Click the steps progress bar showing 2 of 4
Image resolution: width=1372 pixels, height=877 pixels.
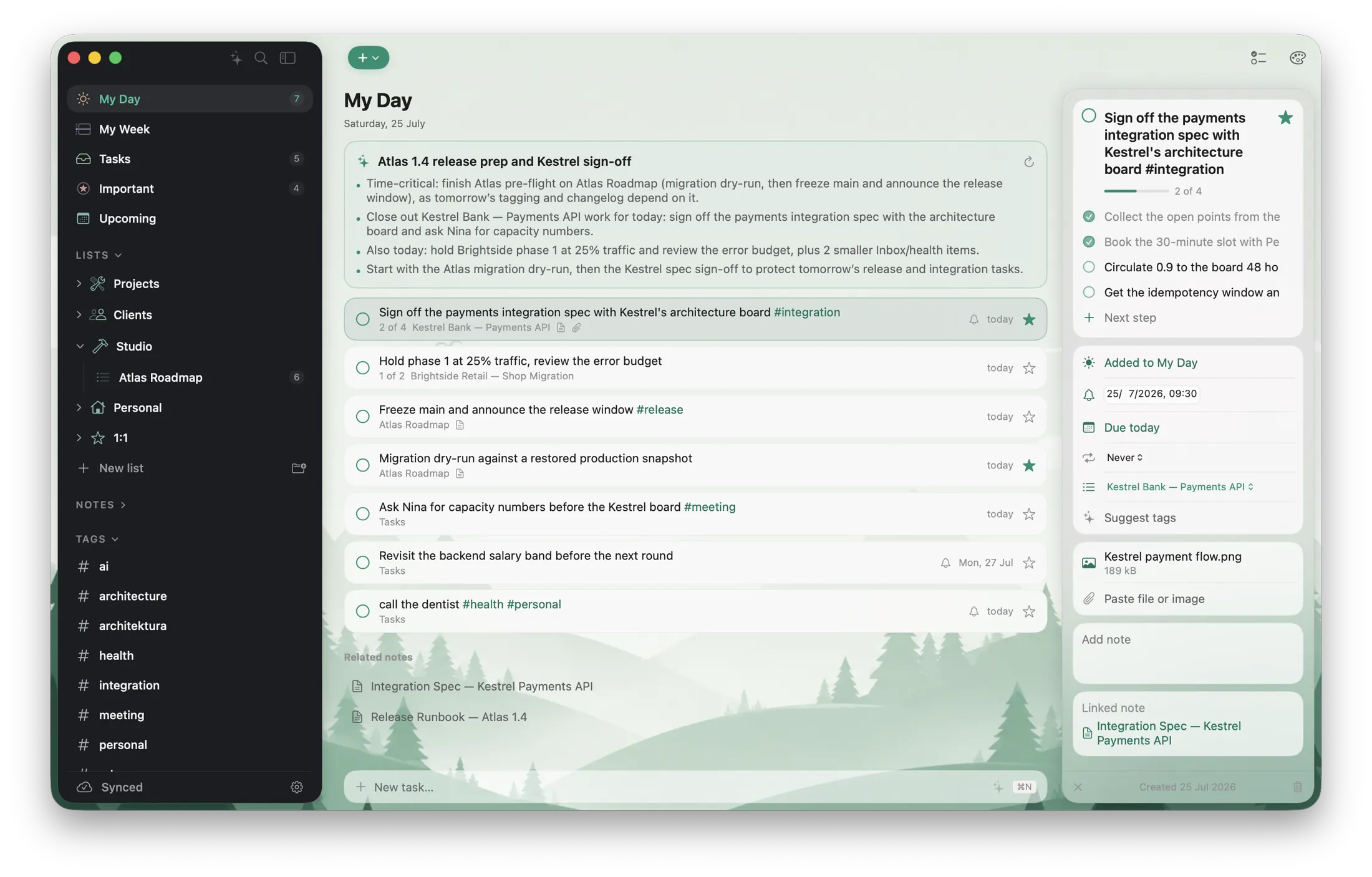click(x=1135, y=191)
